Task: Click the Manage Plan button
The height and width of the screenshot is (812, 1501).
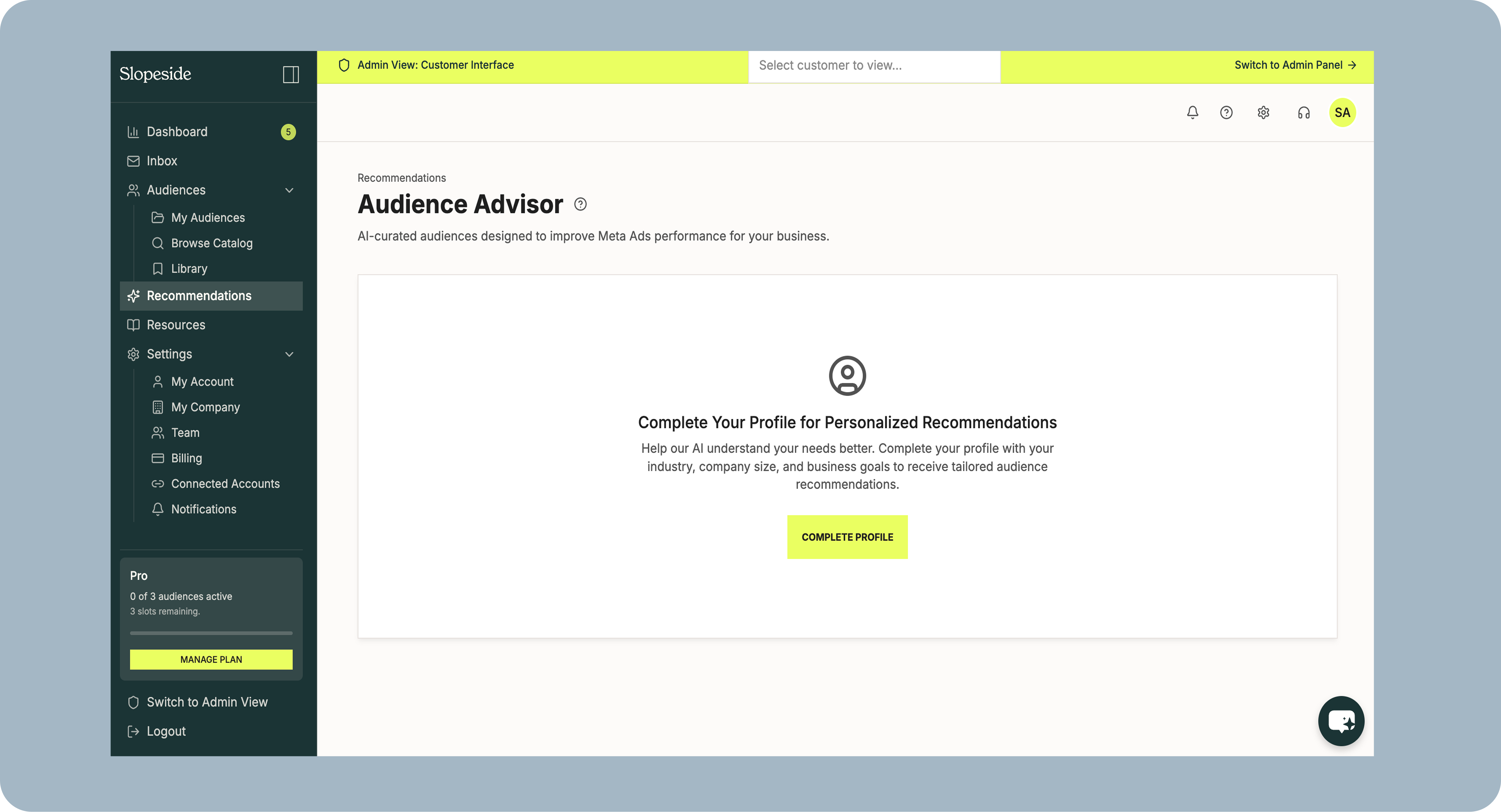Action: 211,659
